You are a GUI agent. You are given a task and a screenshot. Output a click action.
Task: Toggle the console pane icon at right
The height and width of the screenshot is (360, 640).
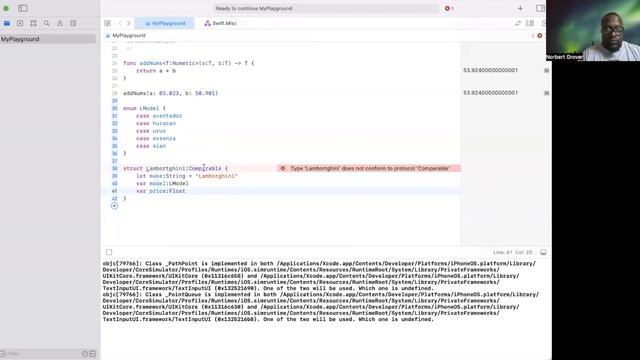[x=543, y=252]
